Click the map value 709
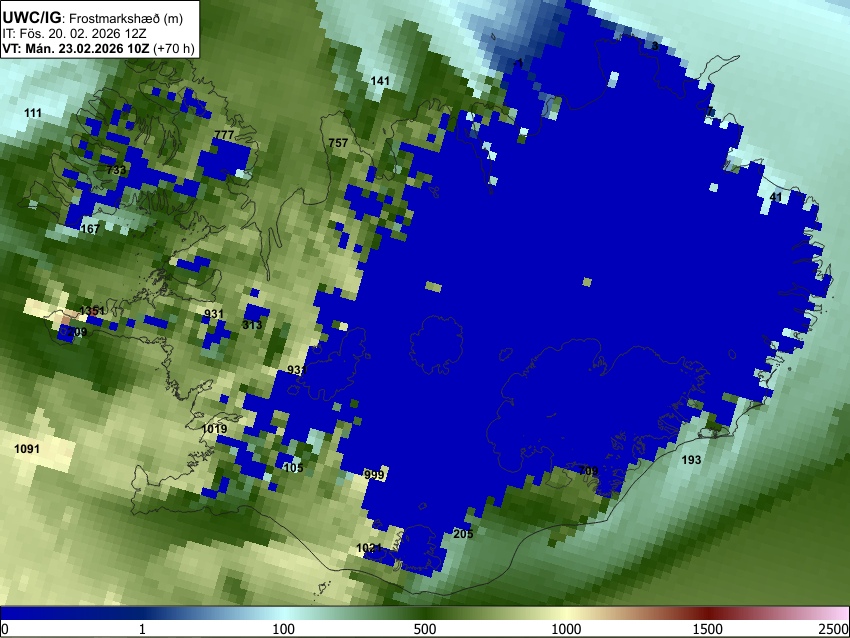Image resolution: width=850 pixels, height=638 pixels. point(589,471)
